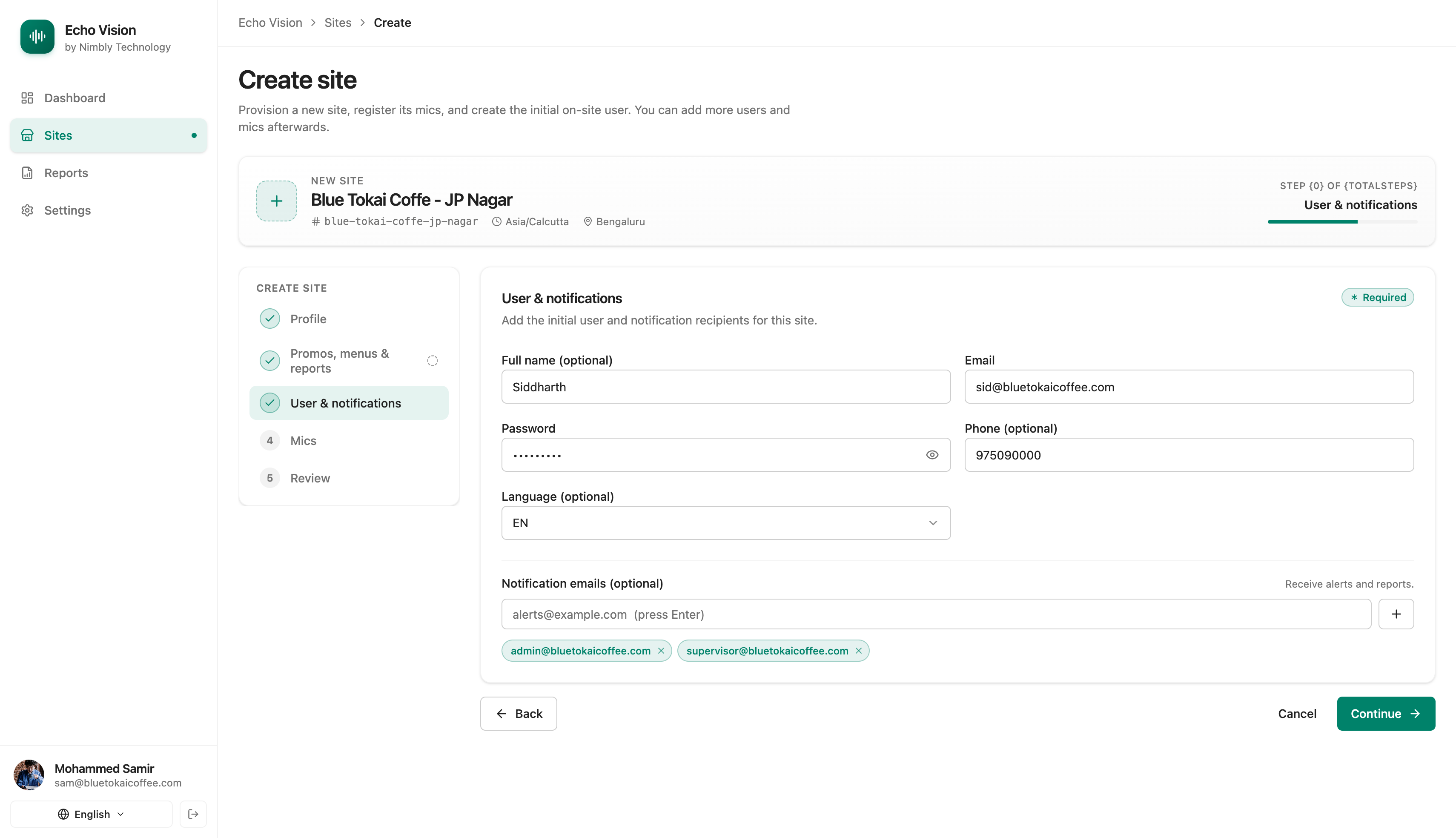Click Mohammed Samir's avatar photo
Viewport: 1456px width, 838px height.
tap(29, 775)
